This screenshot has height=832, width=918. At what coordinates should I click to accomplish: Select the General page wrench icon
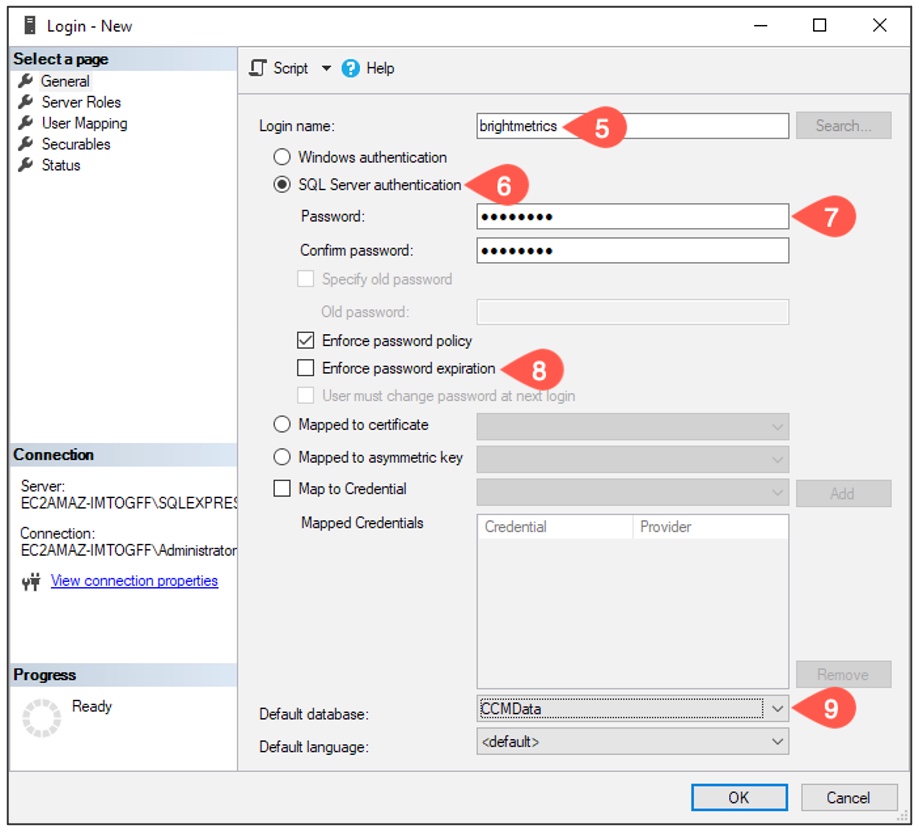26,81
